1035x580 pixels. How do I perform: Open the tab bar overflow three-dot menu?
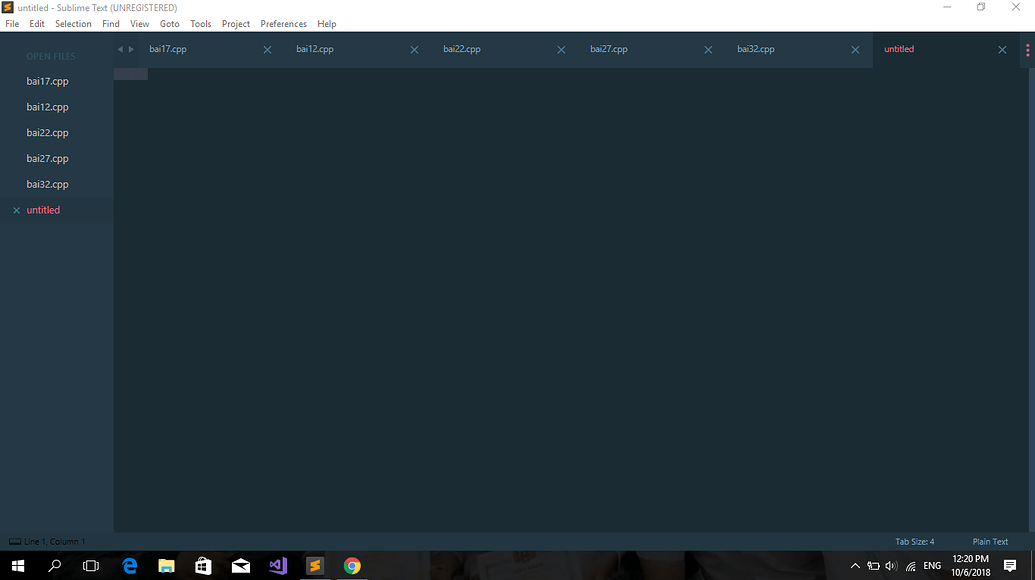(x=1027, y=48)
